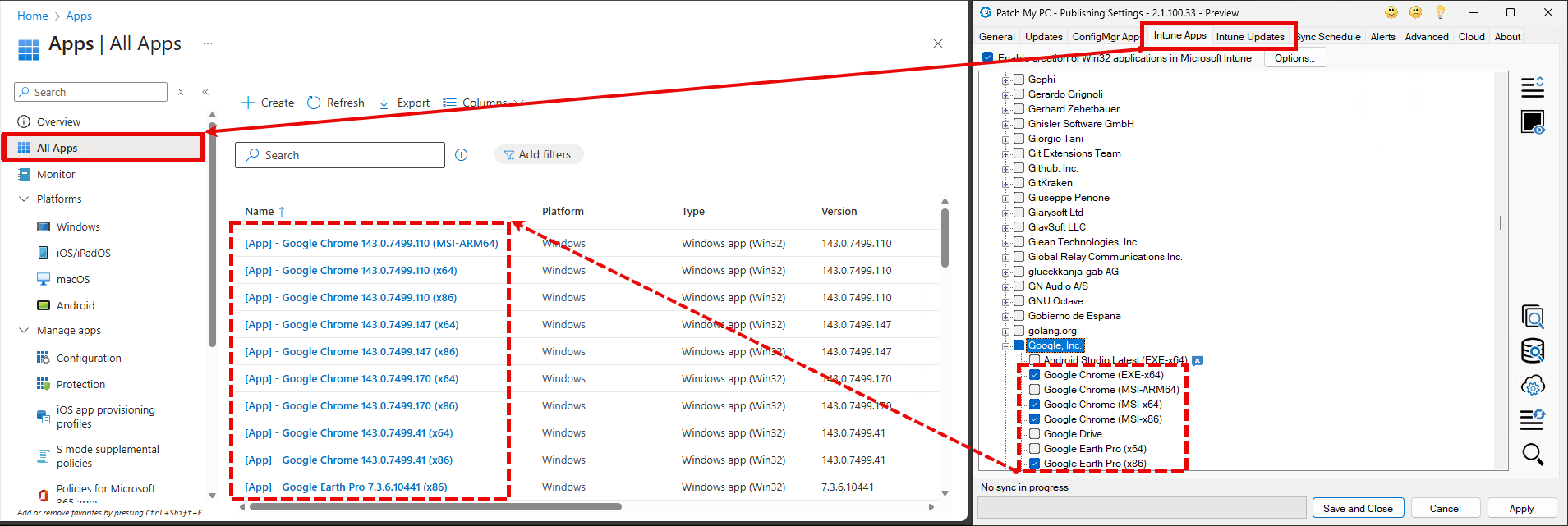Screen dimensions: 1568x526
Task: Open iOS app provisioning profiles
Action: point(105,417)
